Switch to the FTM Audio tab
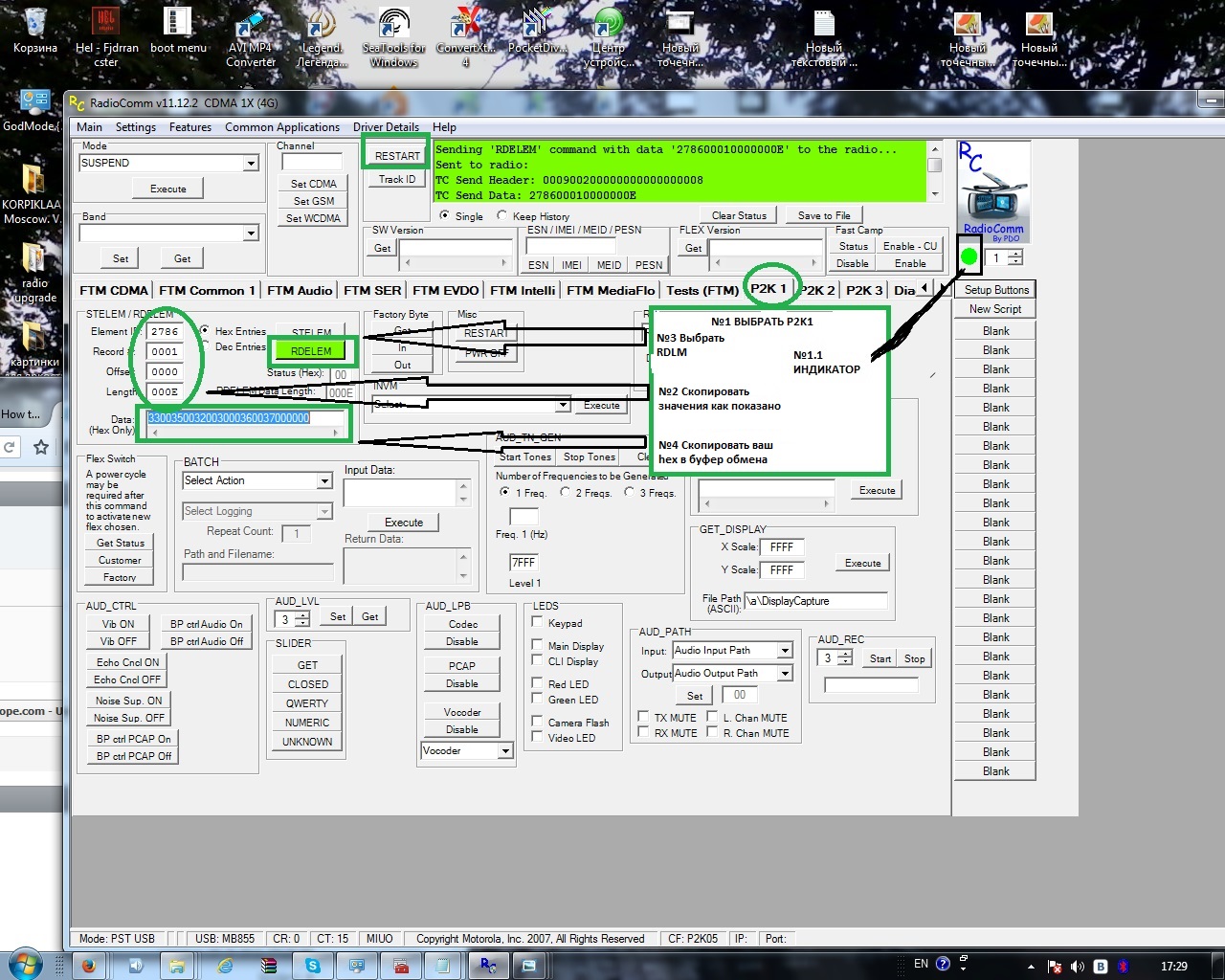1225x980 pixels. [x=300, y=290]
